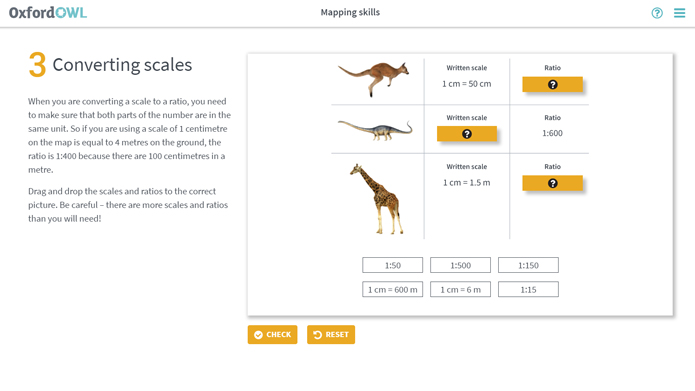Click the 'Converting scales' heading
This screenshot has height=391, width=695.
click(122, 65)
